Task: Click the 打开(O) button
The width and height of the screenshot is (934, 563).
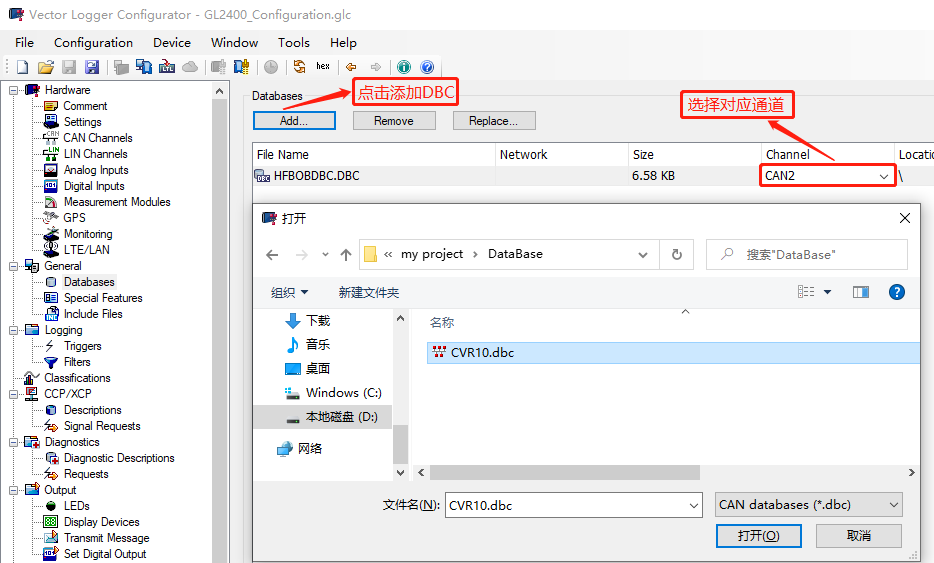Action: click(758, 536)
